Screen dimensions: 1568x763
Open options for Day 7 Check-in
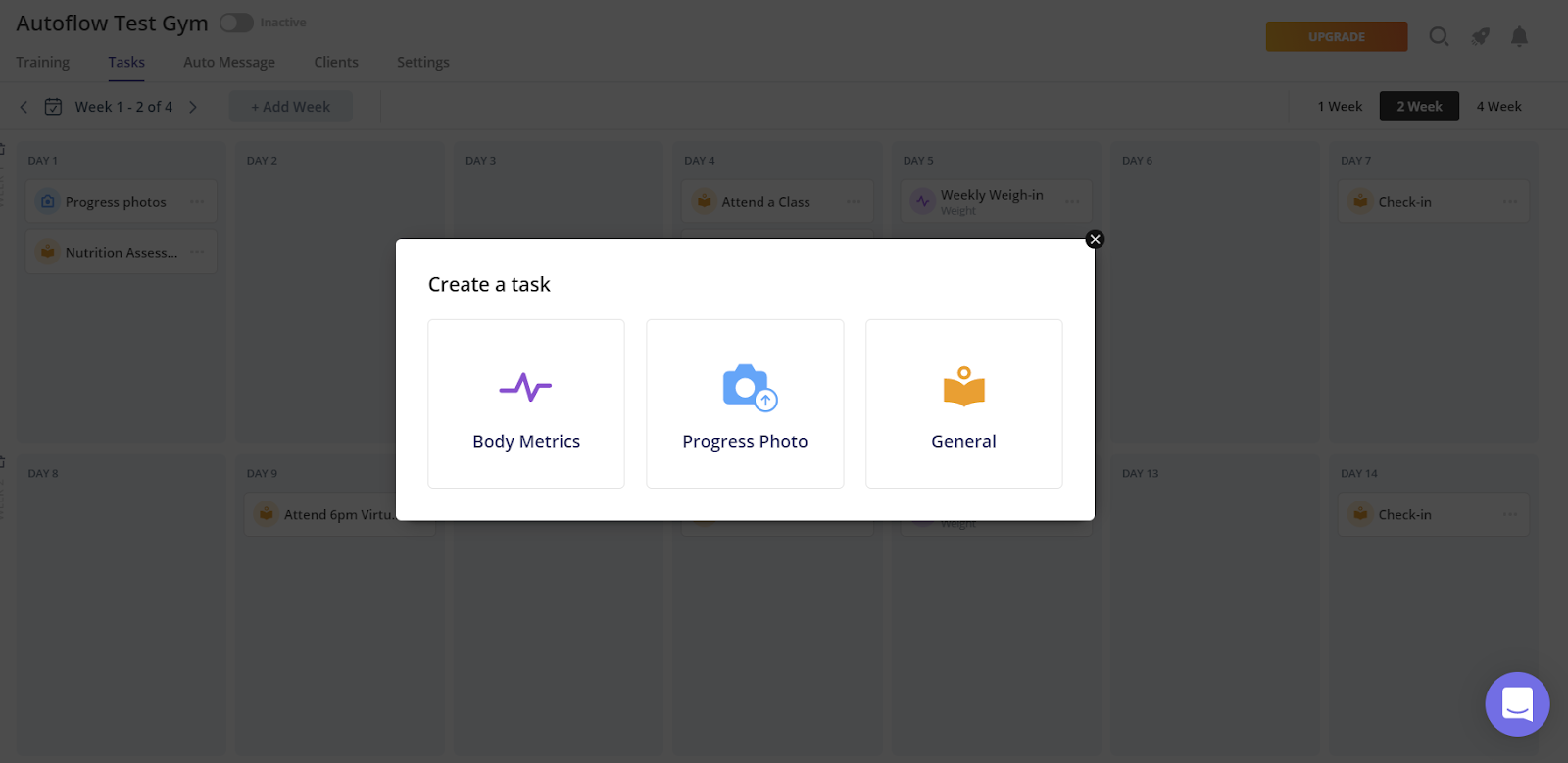pyautogui.click(x=1510, y=201)
